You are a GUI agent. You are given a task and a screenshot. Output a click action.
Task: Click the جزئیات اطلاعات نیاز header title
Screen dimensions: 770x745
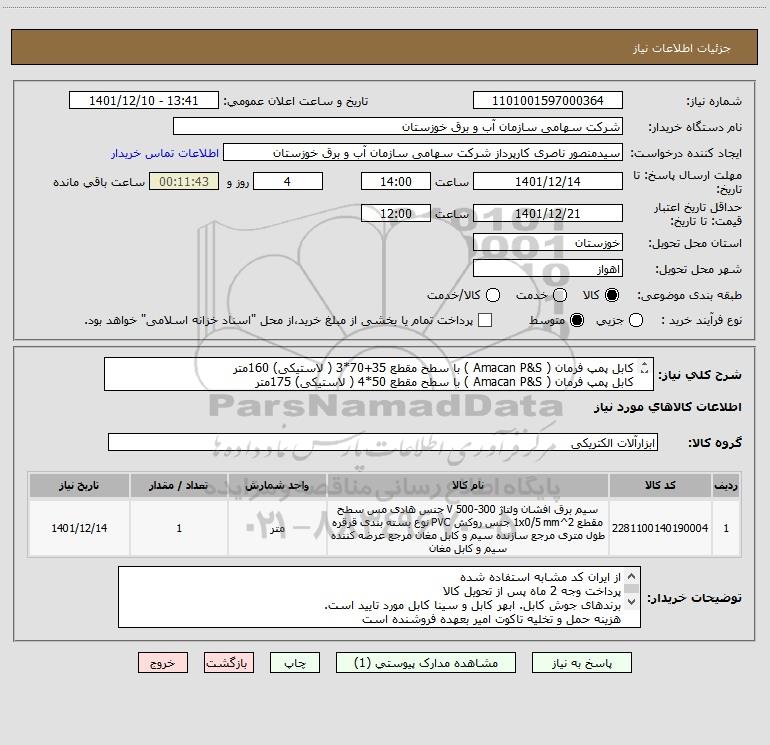click(682, 48)
